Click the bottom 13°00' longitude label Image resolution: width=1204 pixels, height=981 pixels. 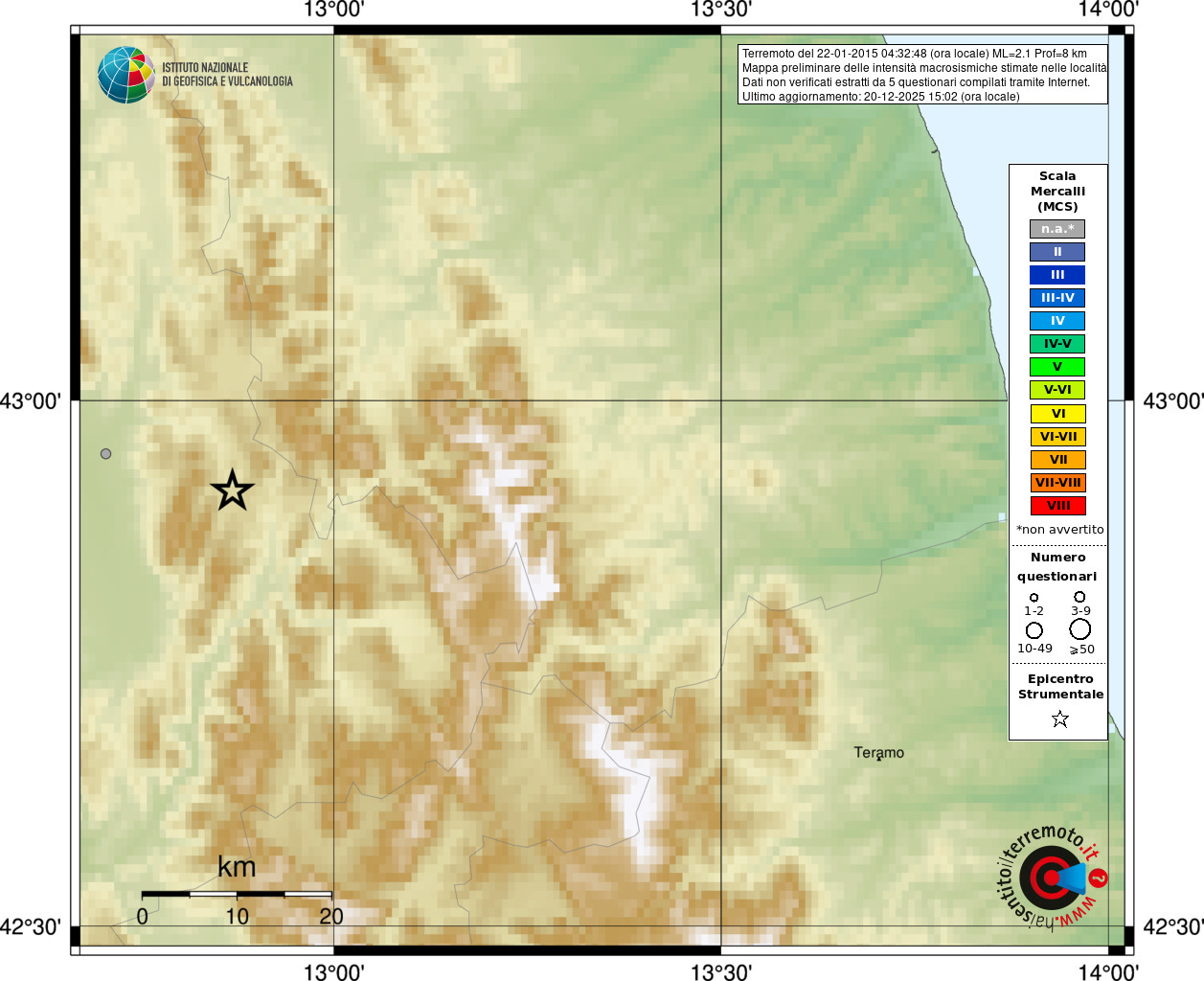tap(334, 971)
